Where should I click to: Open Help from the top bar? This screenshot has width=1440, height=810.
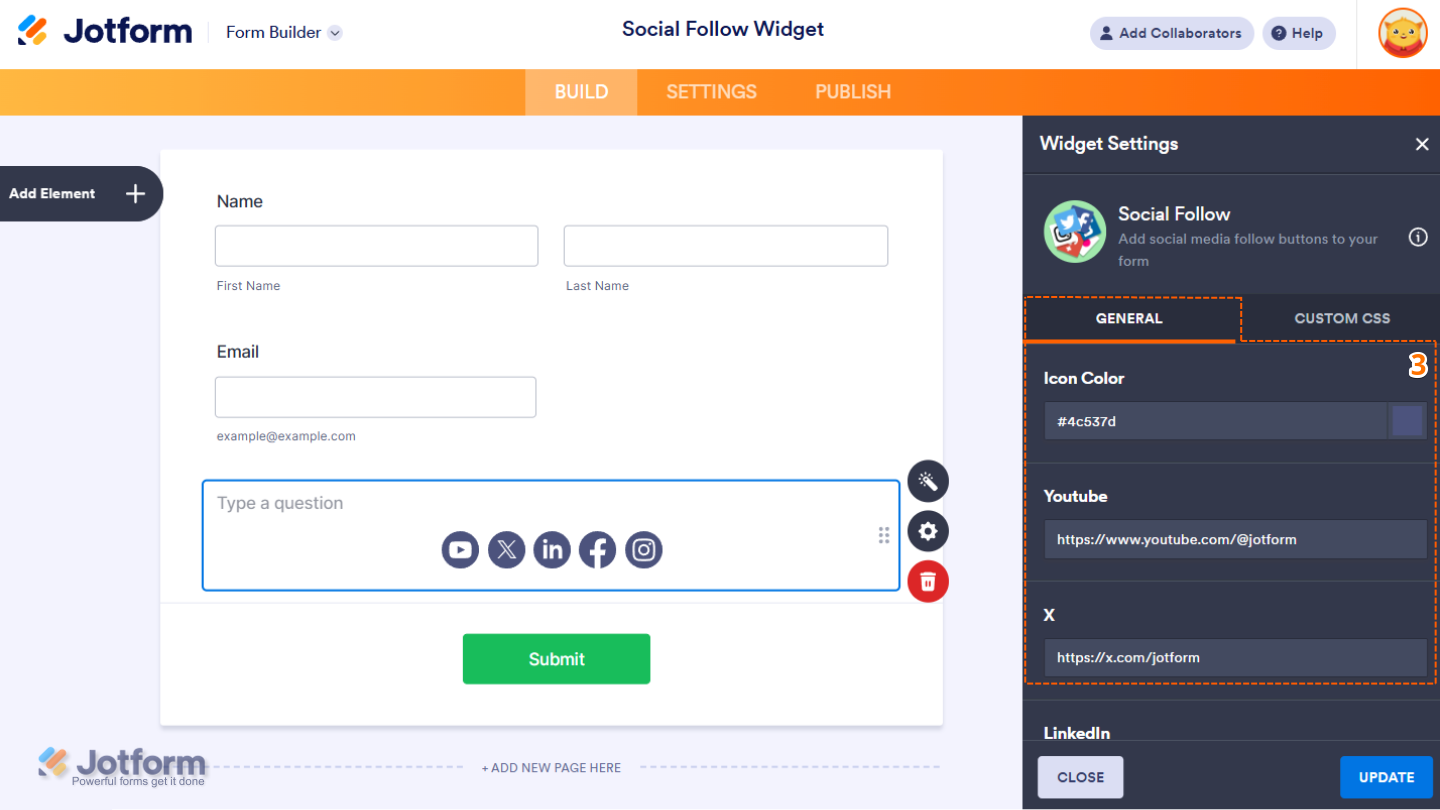(x=1298, y=33)
